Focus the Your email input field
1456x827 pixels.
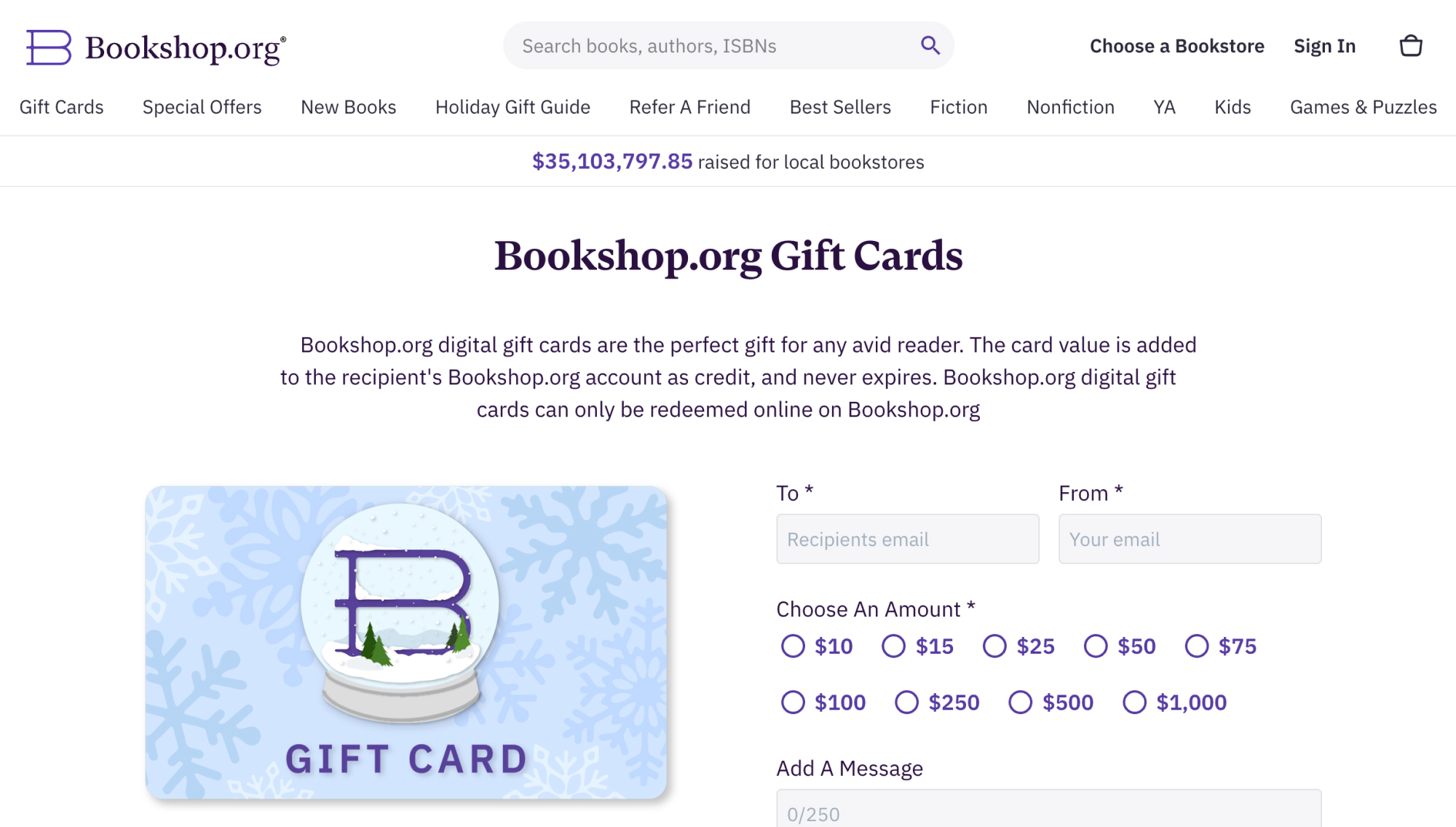(x=1190, y=539)
